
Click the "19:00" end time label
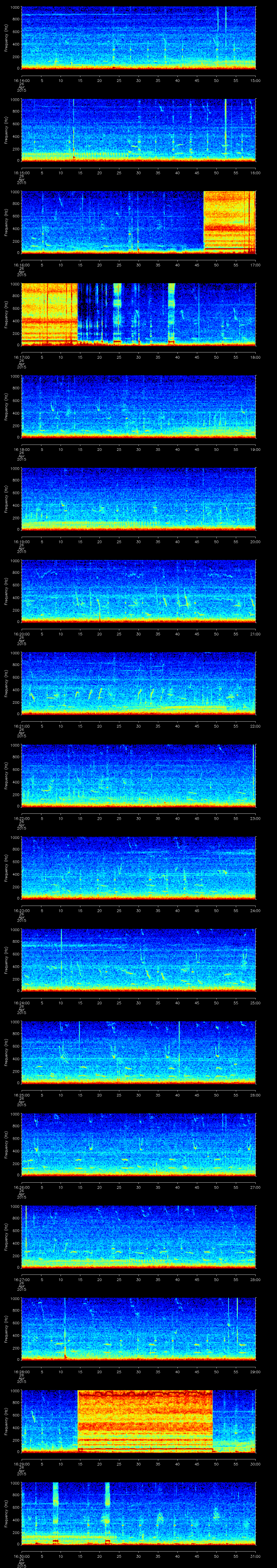(x=256, y=449)
